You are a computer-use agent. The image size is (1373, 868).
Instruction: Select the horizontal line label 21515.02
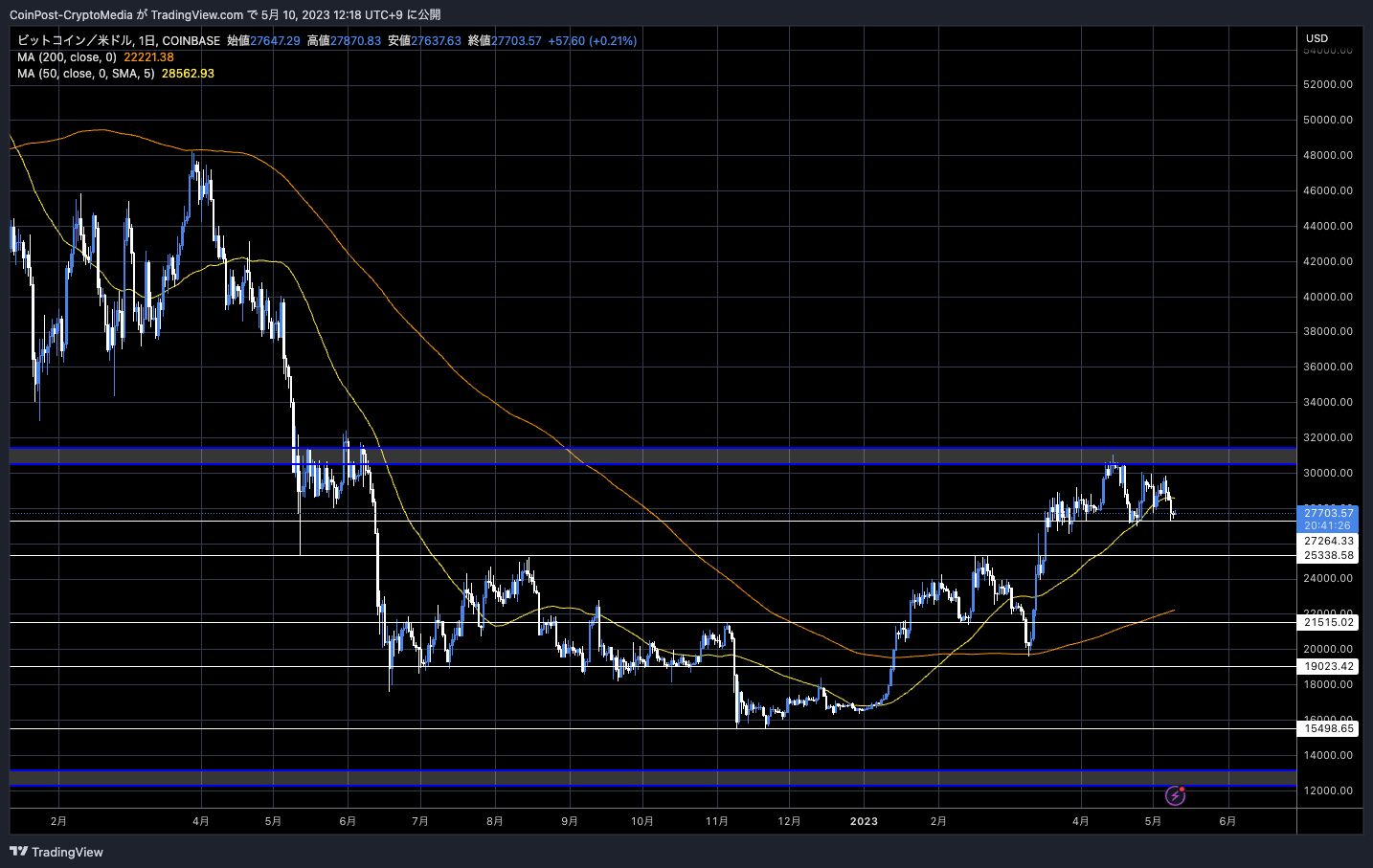pos(1328,622)
